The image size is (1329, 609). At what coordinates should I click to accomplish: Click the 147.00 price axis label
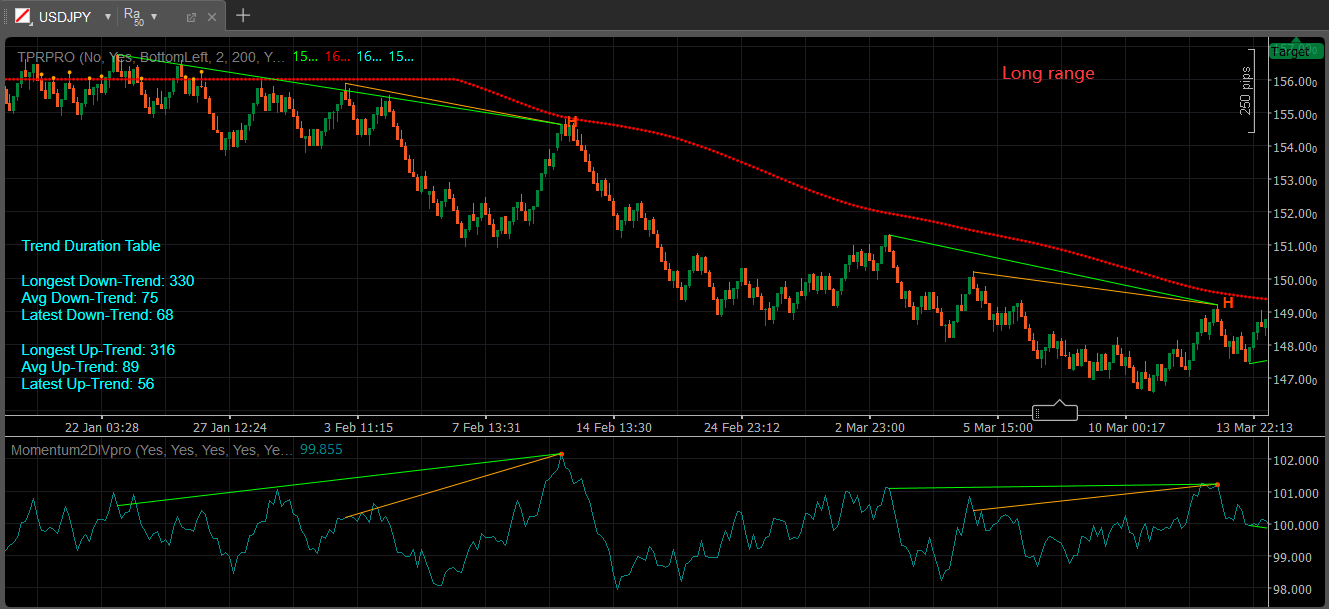[x=1297, y=379]
